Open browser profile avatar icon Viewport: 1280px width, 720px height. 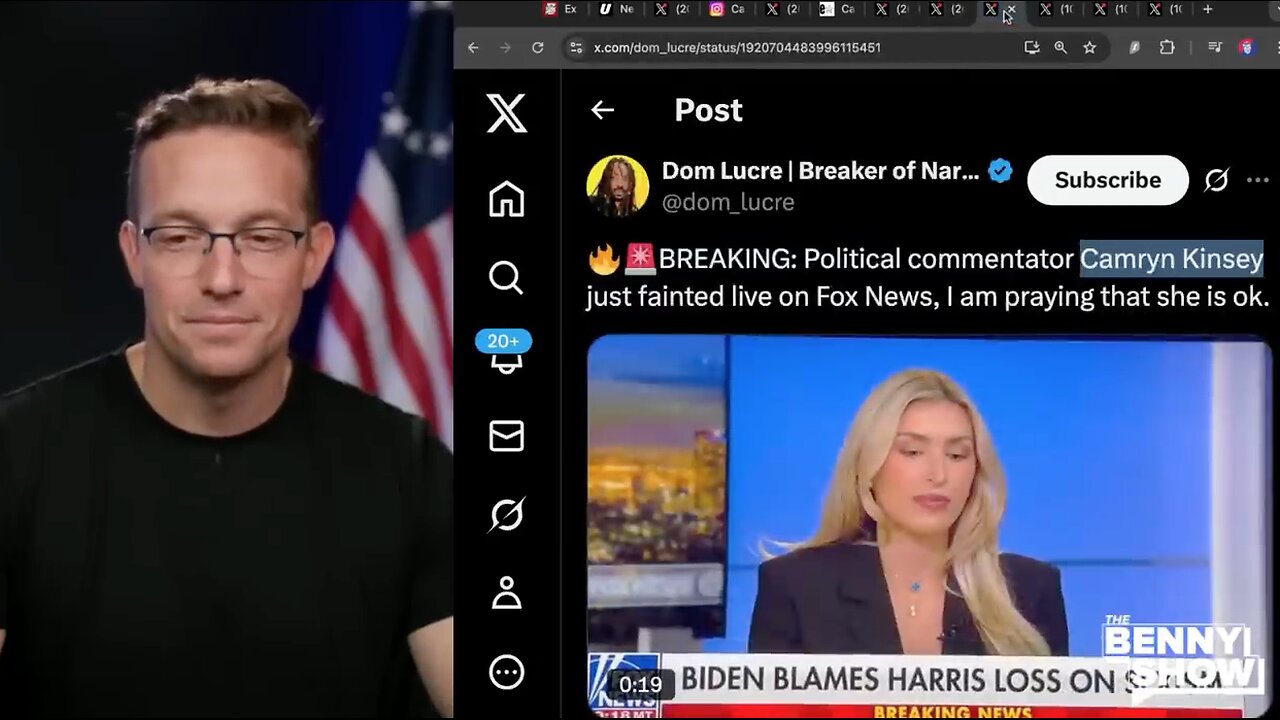pos(1246,47)
